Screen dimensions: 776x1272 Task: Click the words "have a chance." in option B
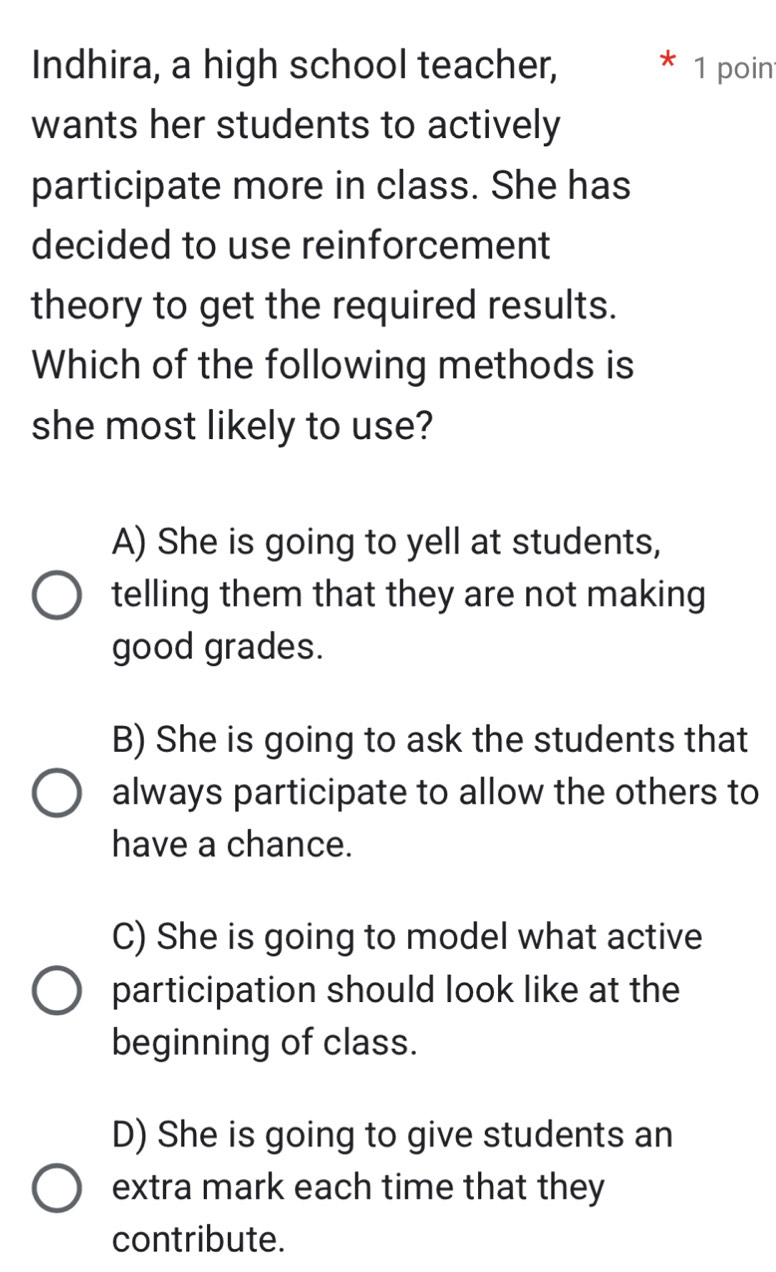tap(232, 846)
